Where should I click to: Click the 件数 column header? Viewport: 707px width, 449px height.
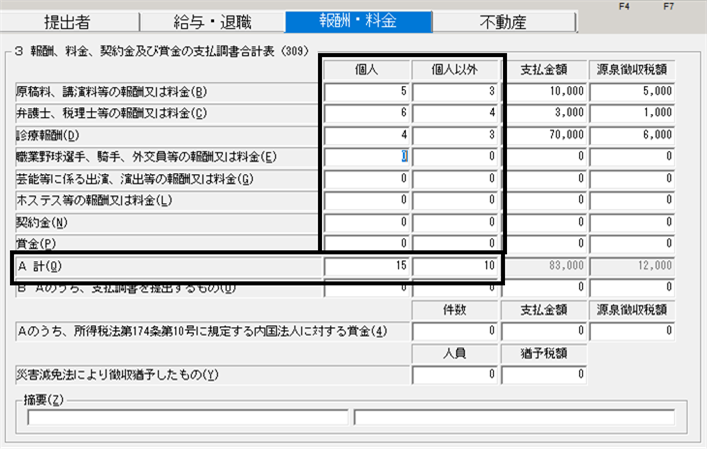[454, 310]
